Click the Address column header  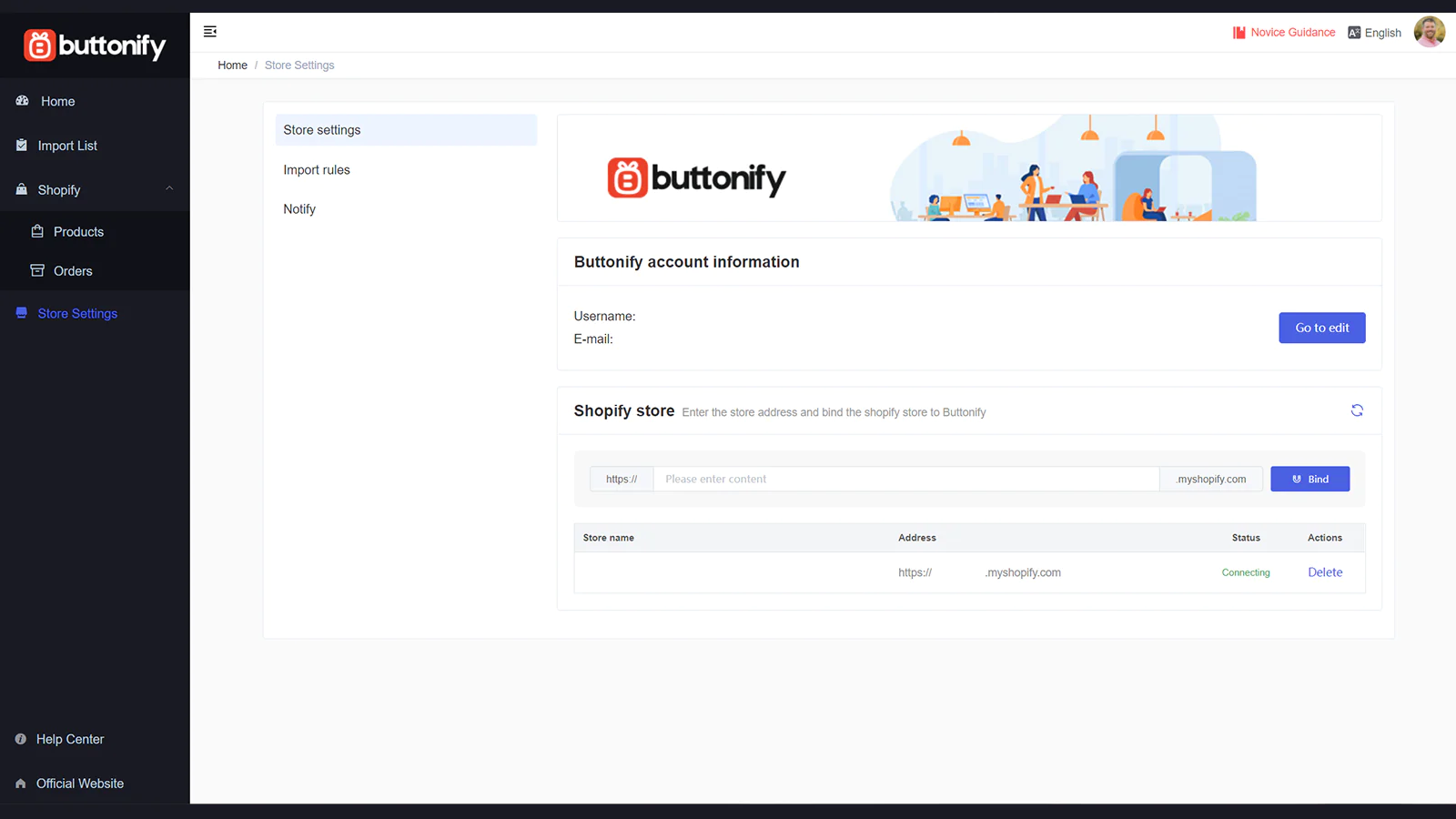[916, 538]
